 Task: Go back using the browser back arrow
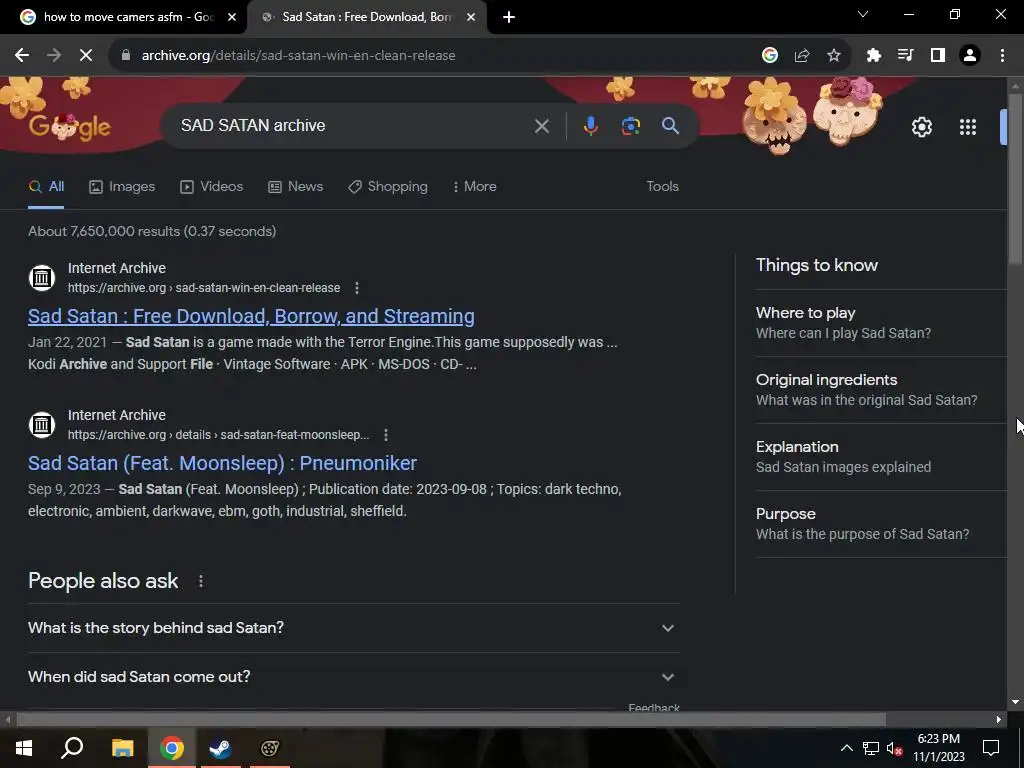tap(22, 56)
